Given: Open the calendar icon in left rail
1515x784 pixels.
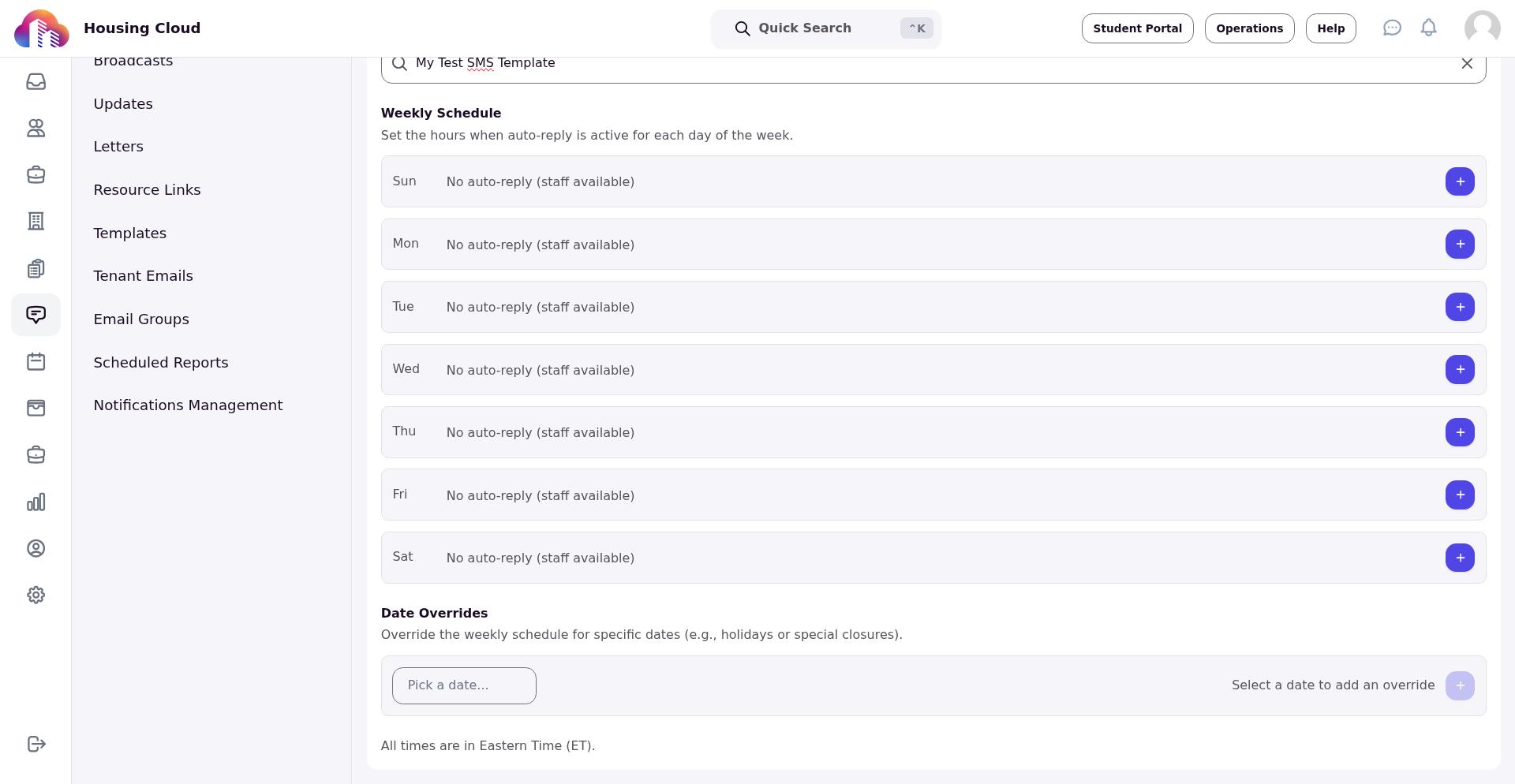Looking at the screenshot, I should point(36,362).
